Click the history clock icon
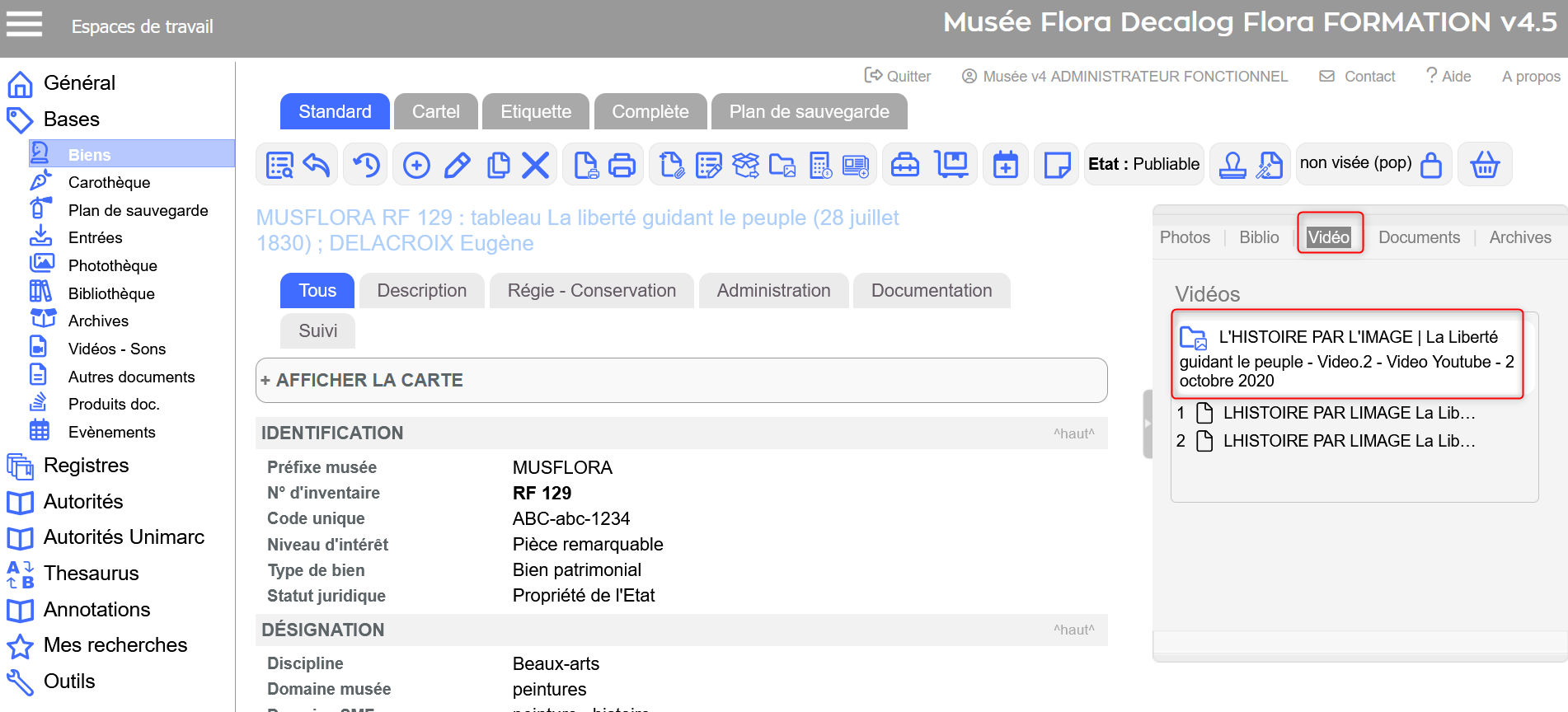 pos(366,166)
